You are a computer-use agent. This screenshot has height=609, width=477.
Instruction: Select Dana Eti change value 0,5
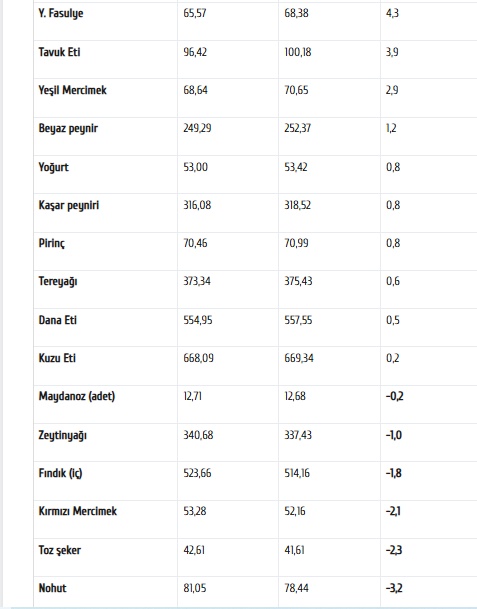pos(393,320)
